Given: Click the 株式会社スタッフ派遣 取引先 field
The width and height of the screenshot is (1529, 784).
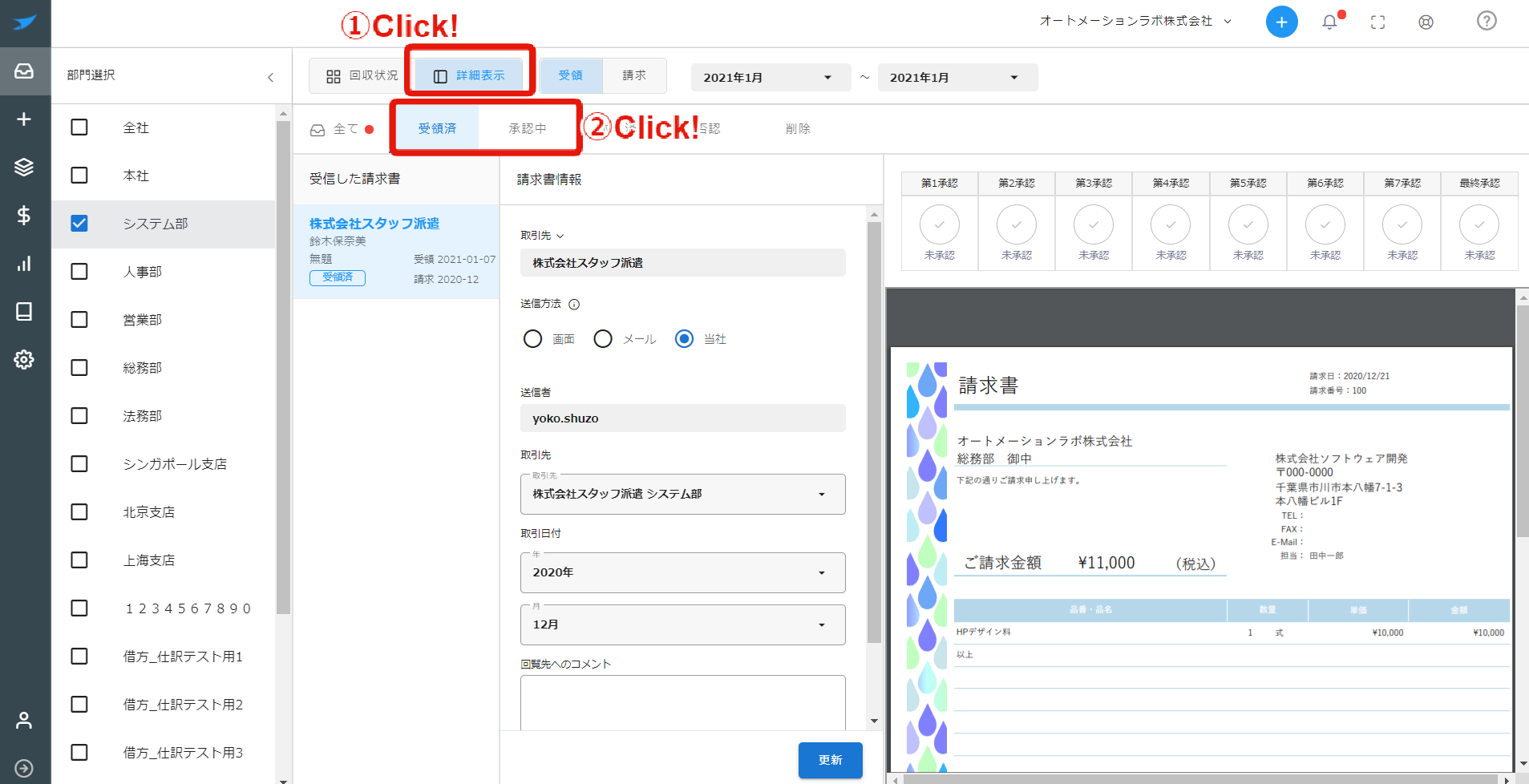Looking at the screenshot, I should [682, 262].
